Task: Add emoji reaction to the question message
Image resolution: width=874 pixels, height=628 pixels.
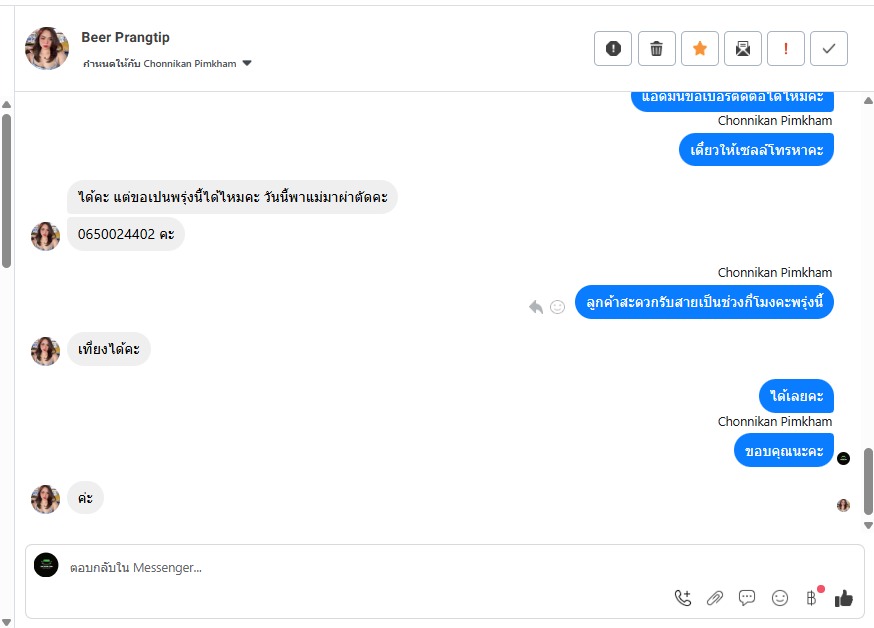Action: click(x=558, y=307)
